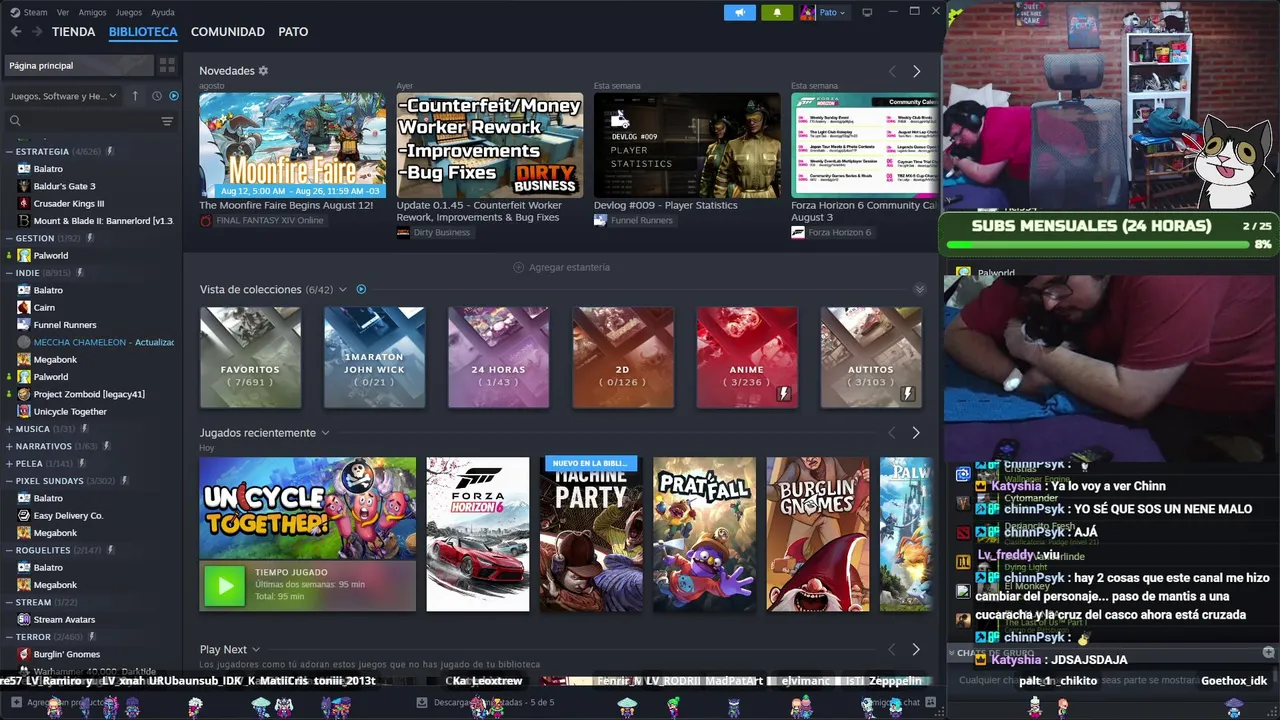1280x720 pixels.
Task: Open the FAVORITOS collection tile
Action: [250, 357]
